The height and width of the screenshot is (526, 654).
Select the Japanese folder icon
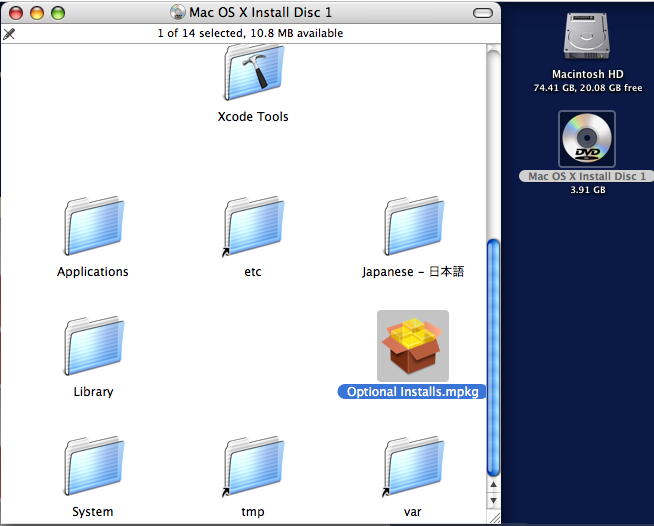tap(414, 226)
